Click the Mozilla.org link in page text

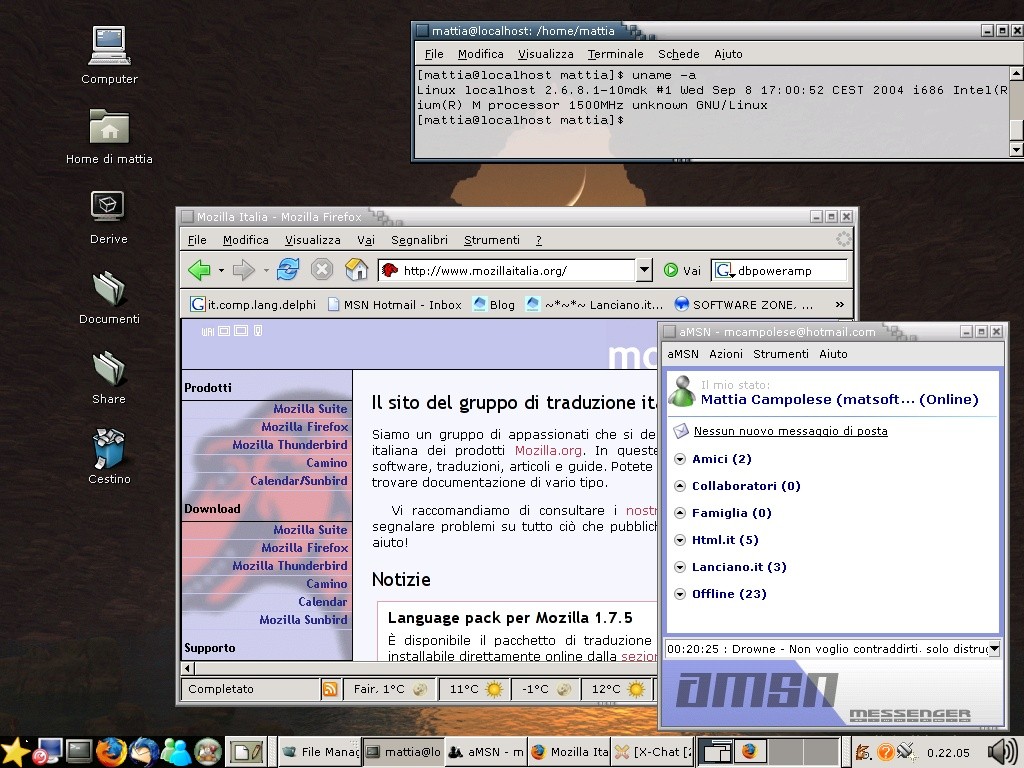[x=548, y=451]
